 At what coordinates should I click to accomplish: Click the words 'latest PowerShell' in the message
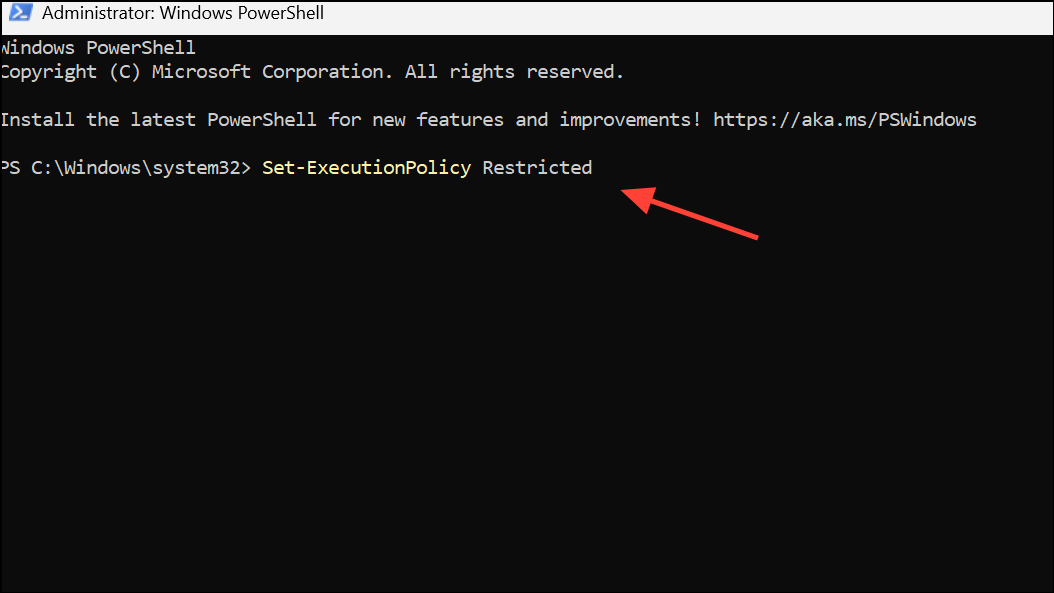click(x=223, y=120)
